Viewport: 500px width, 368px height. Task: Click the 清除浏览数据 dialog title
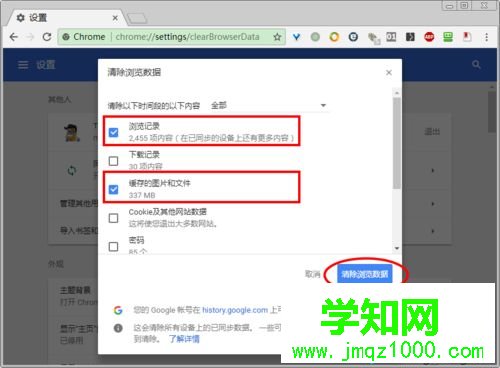(134, 72)
